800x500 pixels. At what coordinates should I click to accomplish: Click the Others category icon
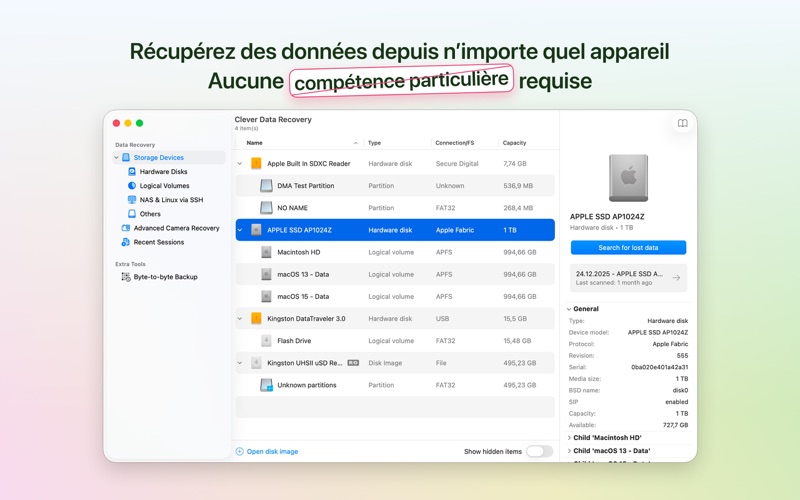click(132, 214)
